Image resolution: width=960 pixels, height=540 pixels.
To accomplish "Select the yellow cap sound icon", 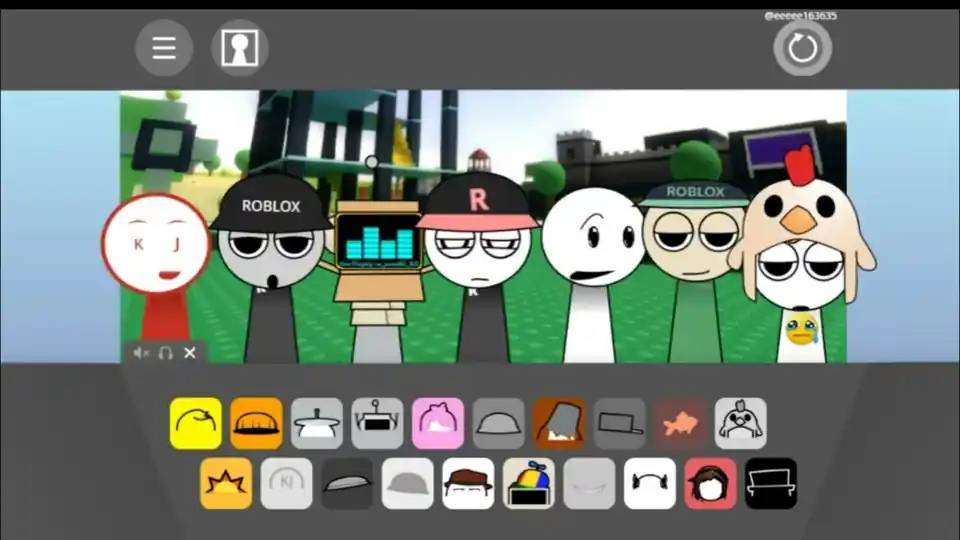I will point(196,423).
